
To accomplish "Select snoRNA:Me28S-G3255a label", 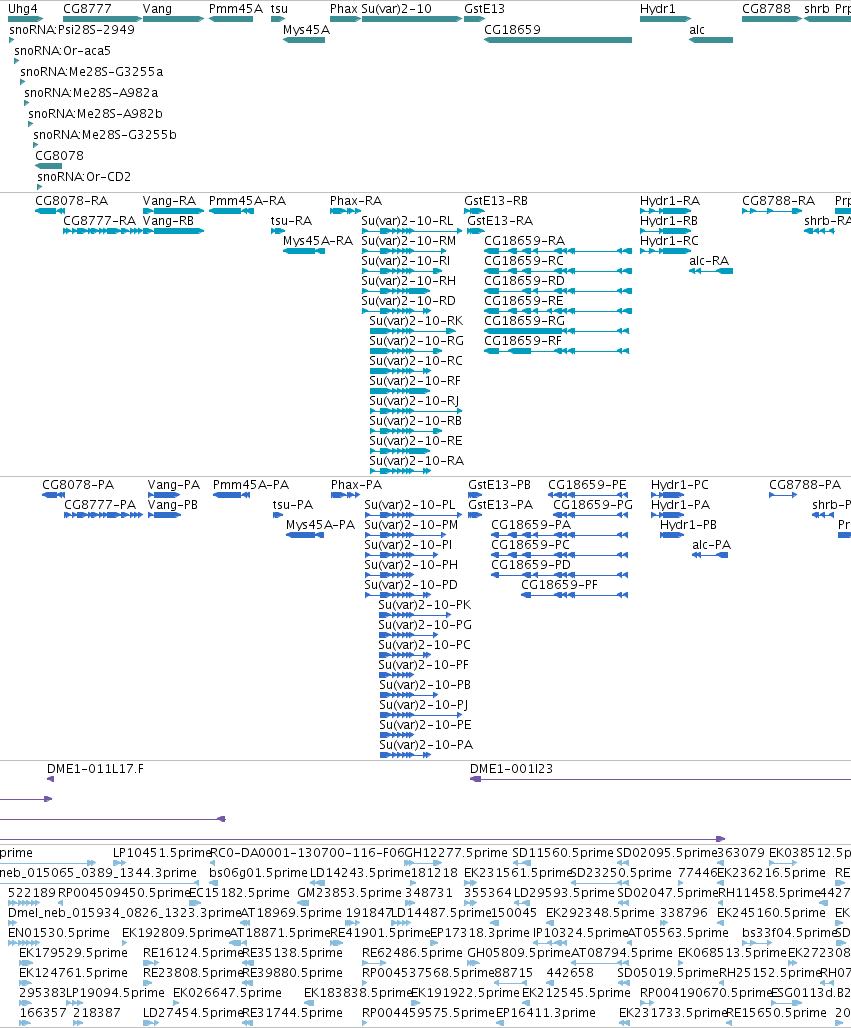I will click(92, 72).
